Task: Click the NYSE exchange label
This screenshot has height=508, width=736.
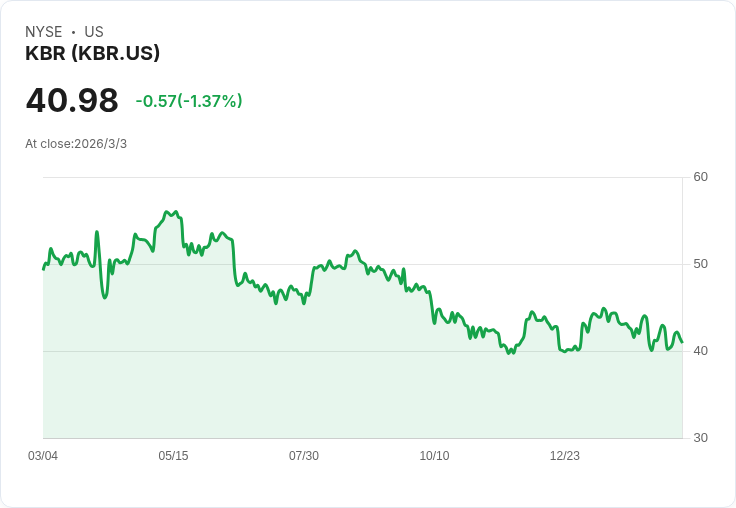Action: pos(43,32)
